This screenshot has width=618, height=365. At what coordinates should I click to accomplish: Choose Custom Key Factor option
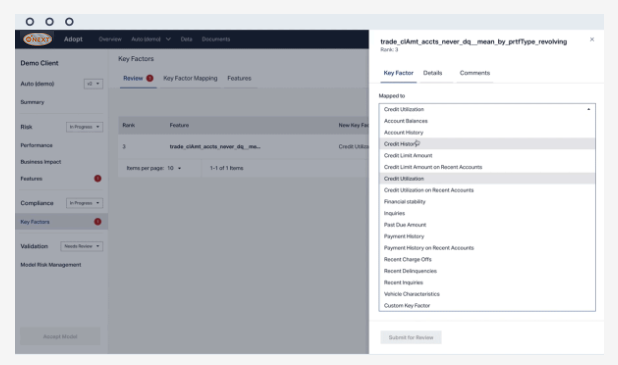point(487,305)
